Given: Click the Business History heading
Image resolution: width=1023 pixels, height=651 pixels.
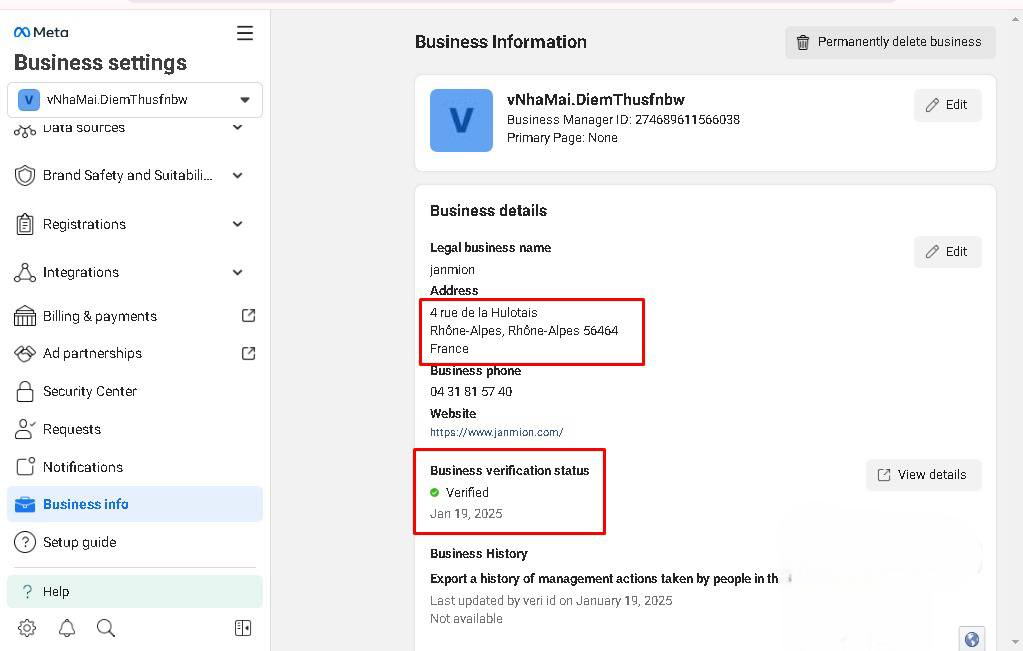Looking at the screenshot, I should (x=479, y=553).
